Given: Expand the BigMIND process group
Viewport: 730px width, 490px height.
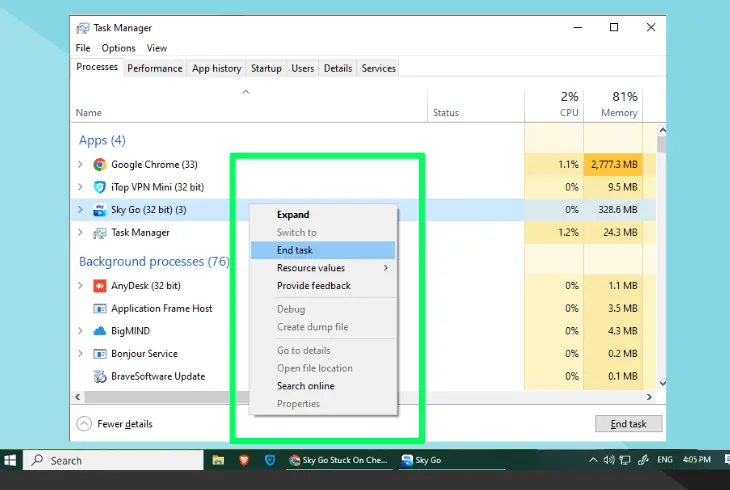Looking at the screenshot, I should click(80, 331).
